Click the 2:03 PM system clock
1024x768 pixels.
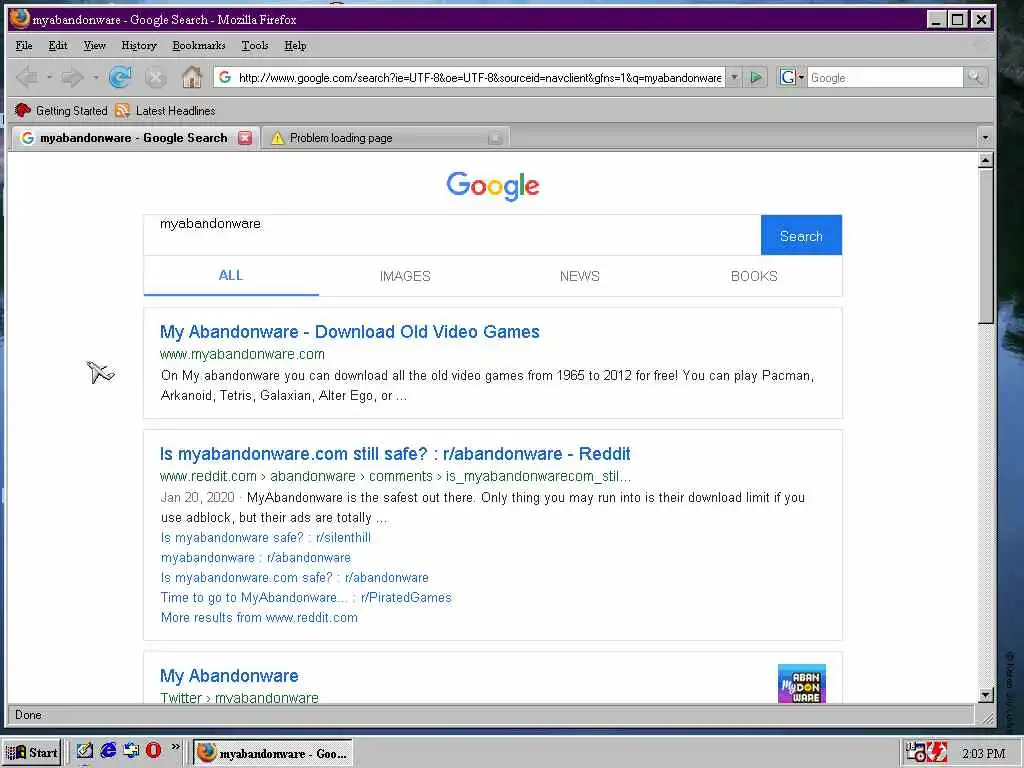pyautogui.click(x=984, y=754)
